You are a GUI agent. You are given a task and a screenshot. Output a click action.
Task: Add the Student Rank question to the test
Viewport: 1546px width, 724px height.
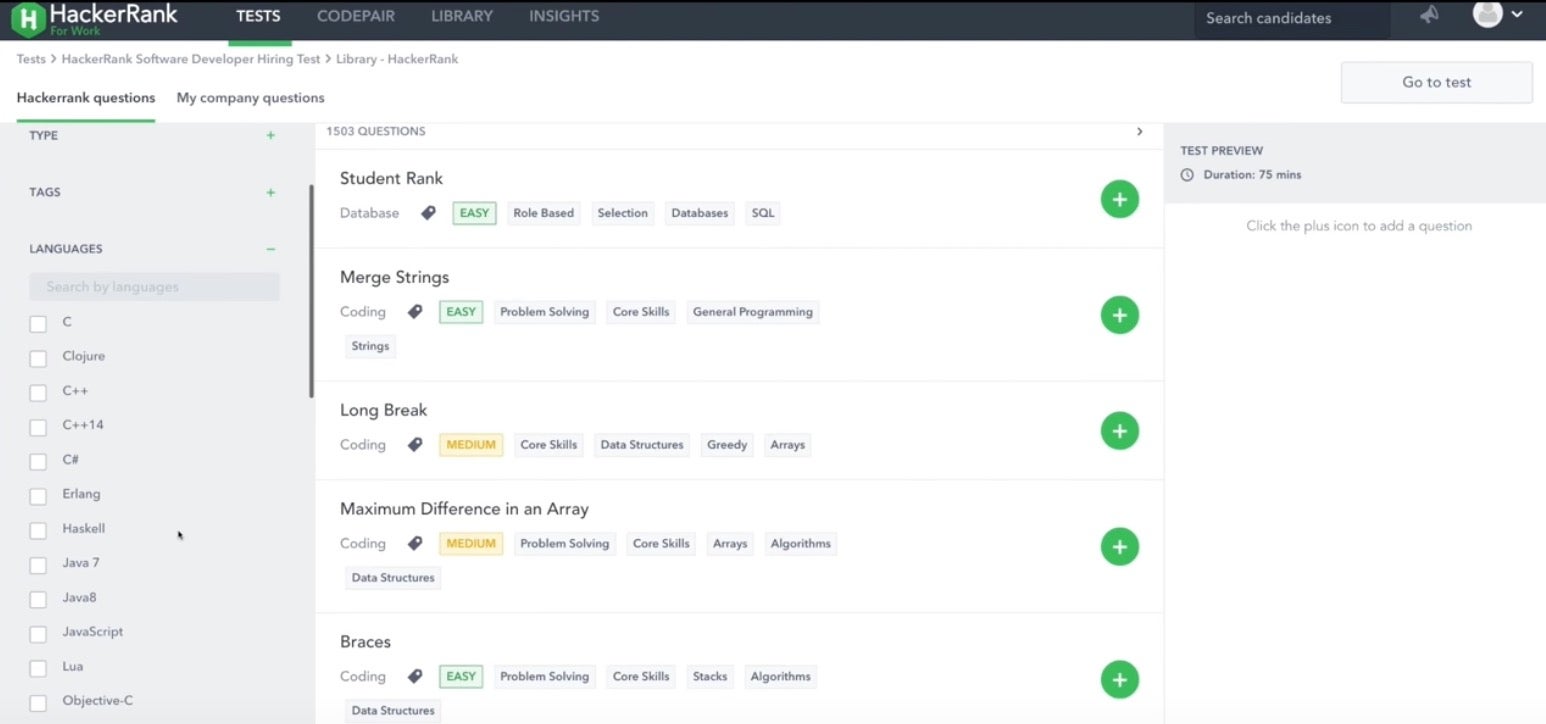click(1119, 199)
